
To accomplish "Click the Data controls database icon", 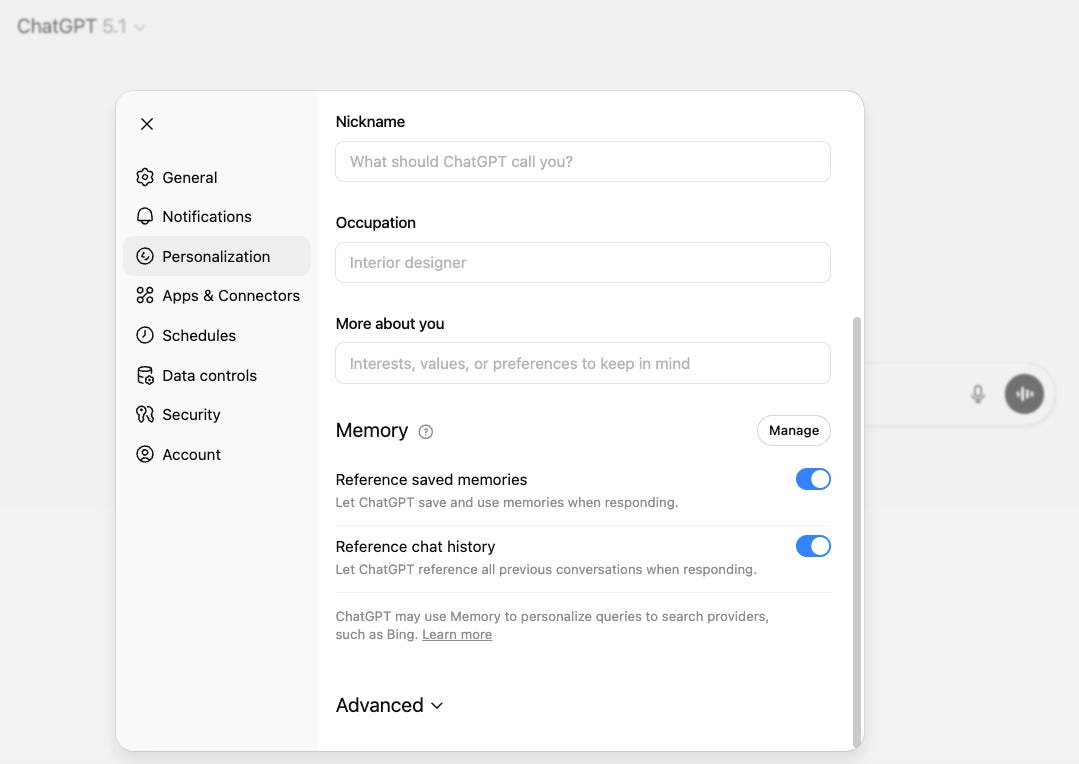I will (x=145, y=375).
